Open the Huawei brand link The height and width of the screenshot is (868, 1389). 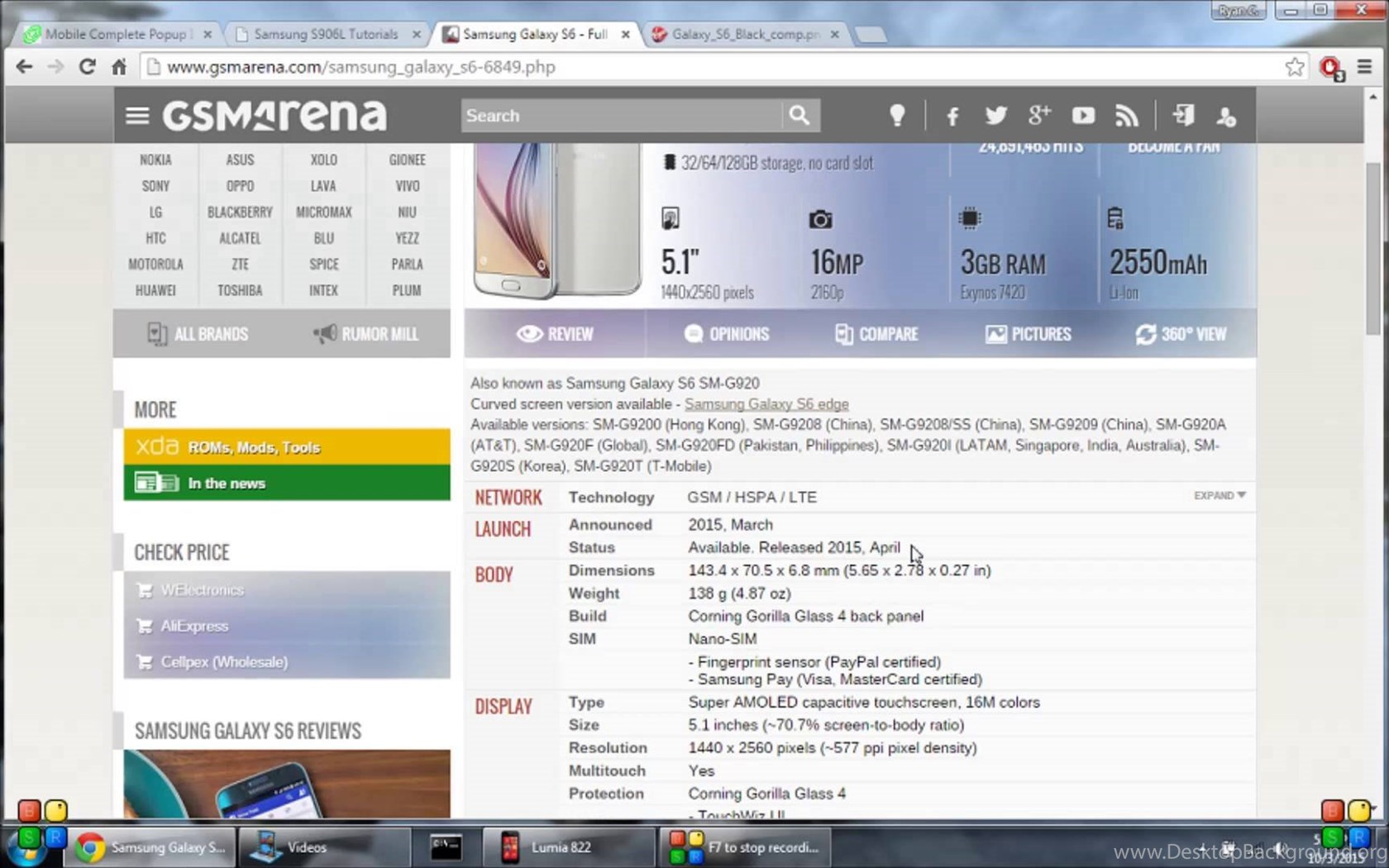155,290
